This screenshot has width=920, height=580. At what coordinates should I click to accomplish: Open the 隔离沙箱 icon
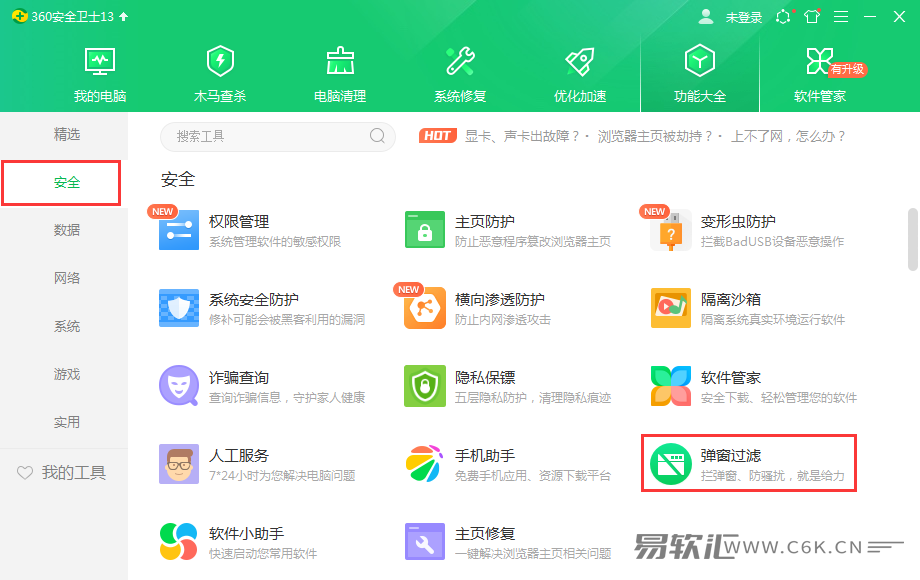coord(671,308)
